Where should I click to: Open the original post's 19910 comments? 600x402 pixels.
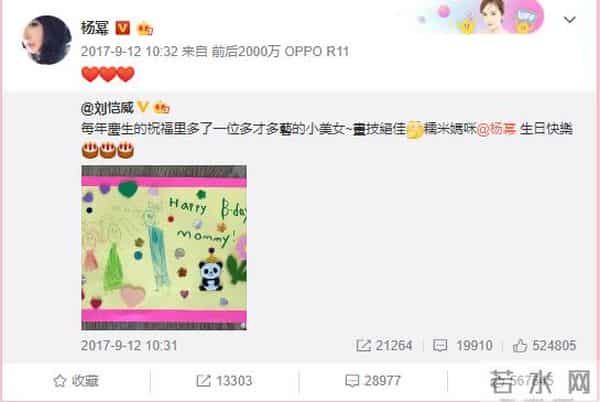click(463, 345)
